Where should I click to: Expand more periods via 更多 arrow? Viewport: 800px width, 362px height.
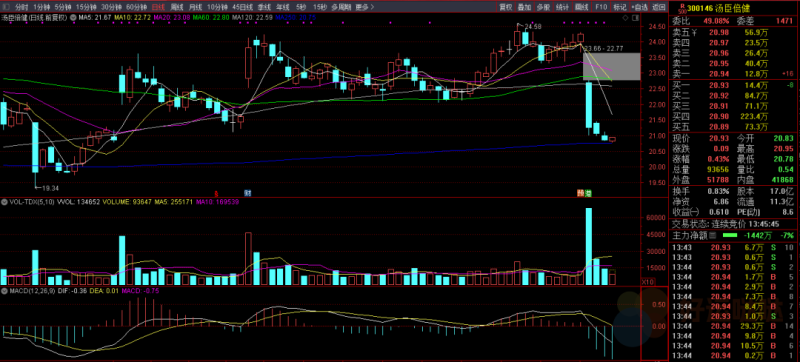[x=364, y=7]
